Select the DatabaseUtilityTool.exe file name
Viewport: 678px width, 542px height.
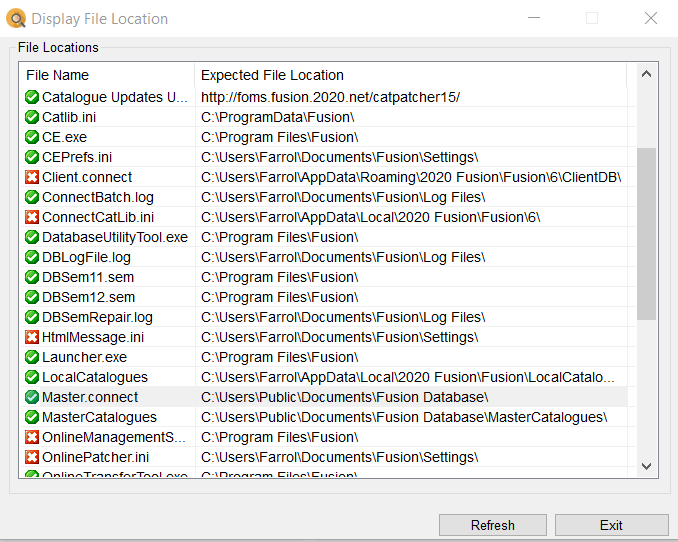click(x=115, y=237)
